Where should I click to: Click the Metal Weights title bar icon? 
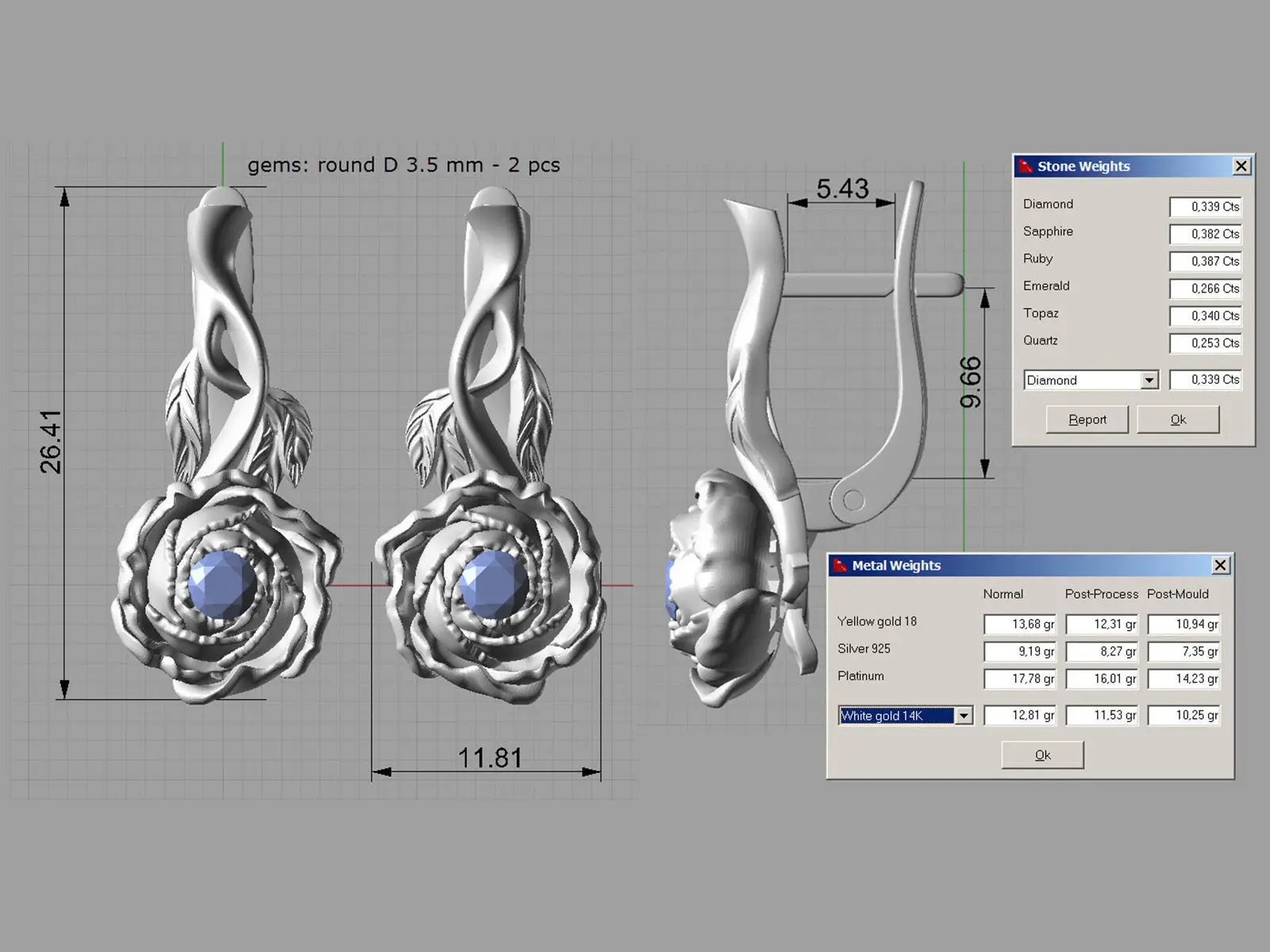[x=839, y=565]
